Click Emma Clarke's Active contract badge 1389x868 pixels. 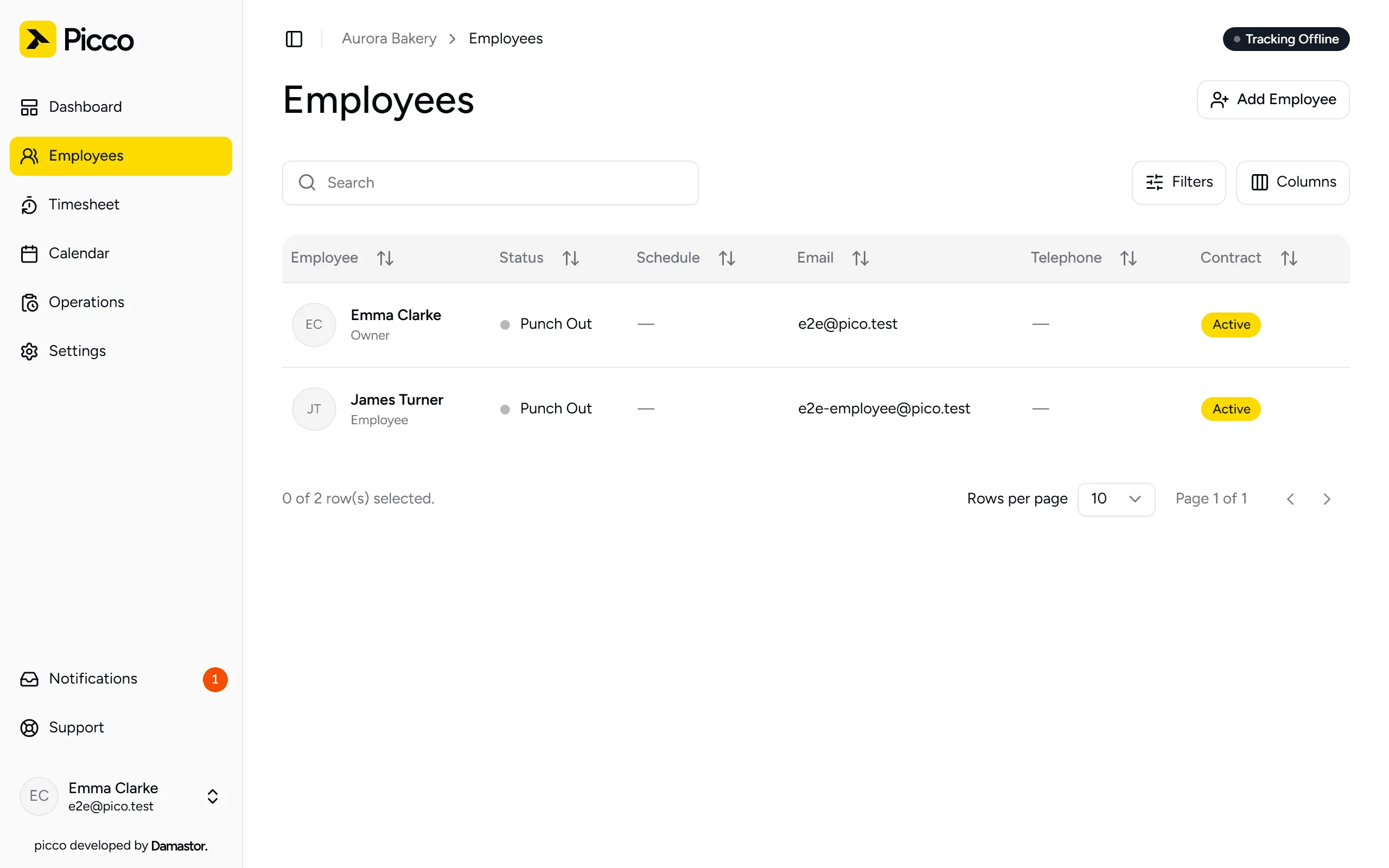1231,324
